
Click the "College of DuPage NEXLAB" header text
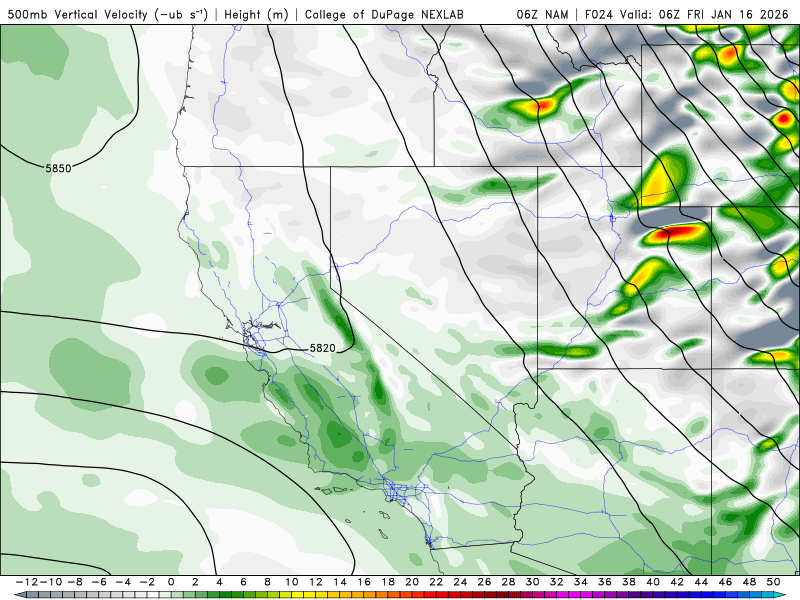coord(384,14)
